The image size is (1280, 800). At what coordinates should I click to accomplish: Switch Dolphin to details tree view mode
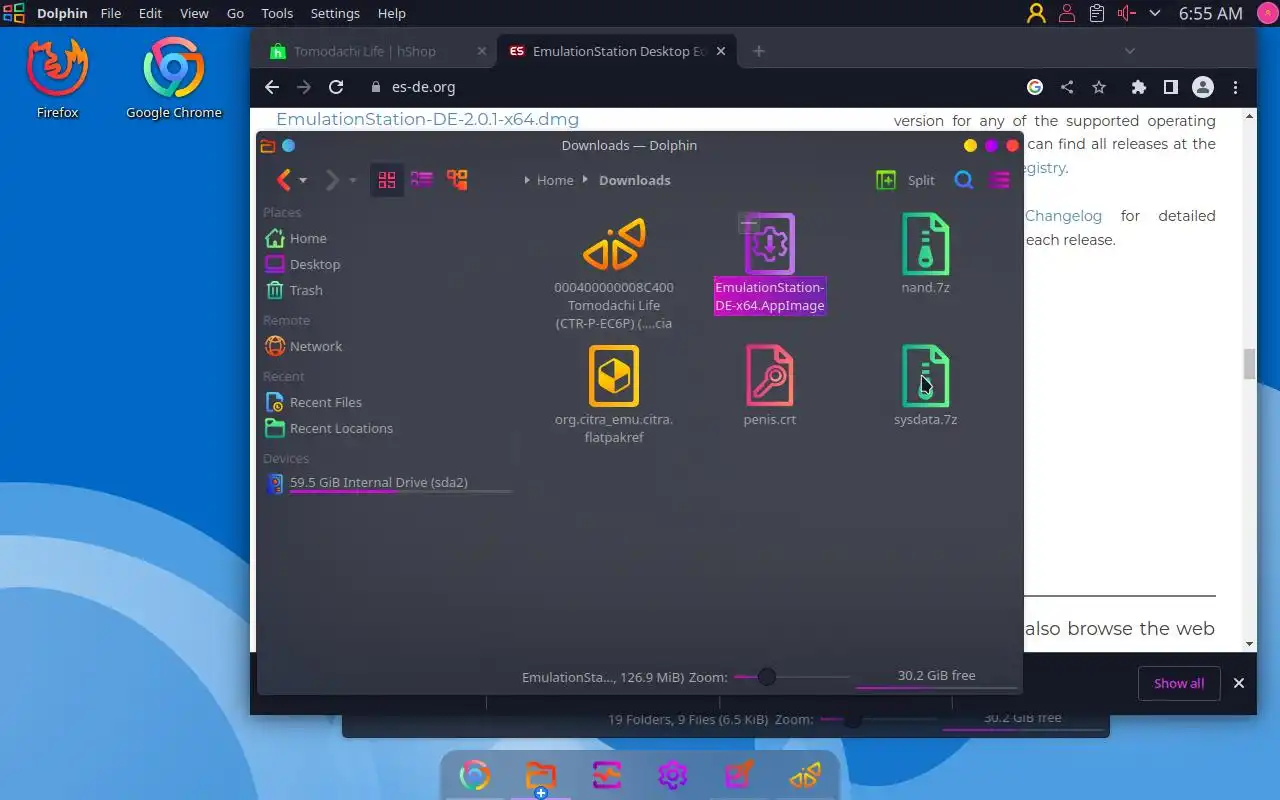coord(457,180)
